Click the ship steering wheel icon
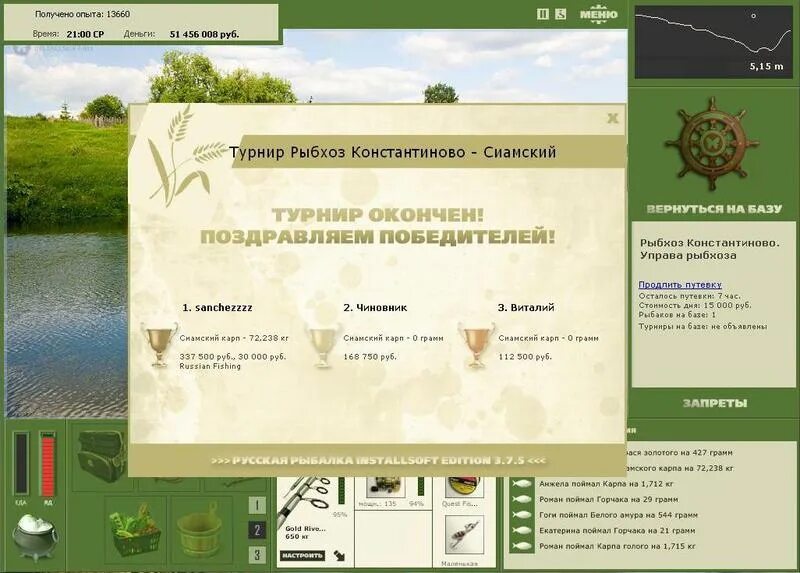Viewport: 800px width, 573px height. (712, 144)
